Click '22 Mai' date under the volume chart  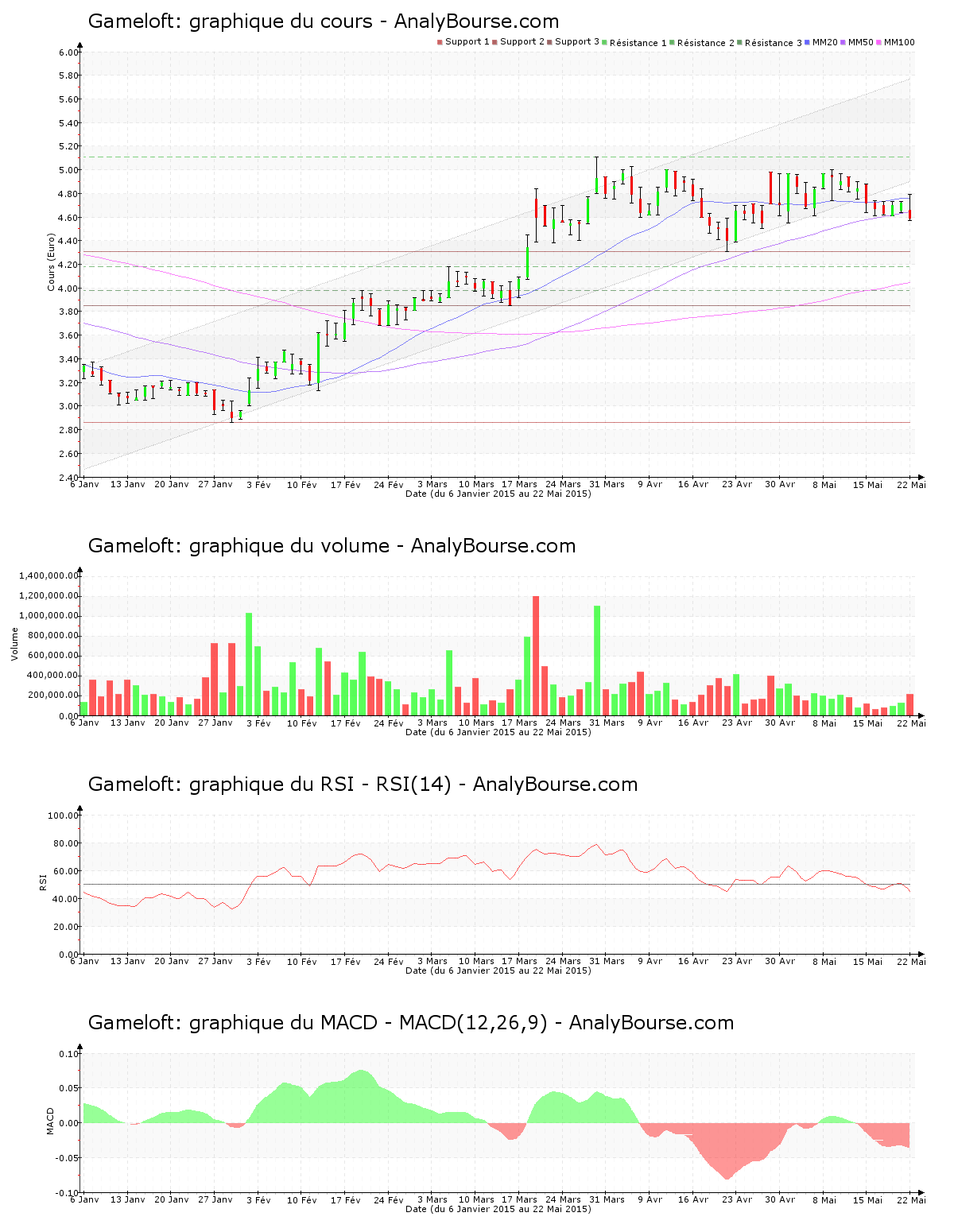pyautogui.click(x=912, y=723)
